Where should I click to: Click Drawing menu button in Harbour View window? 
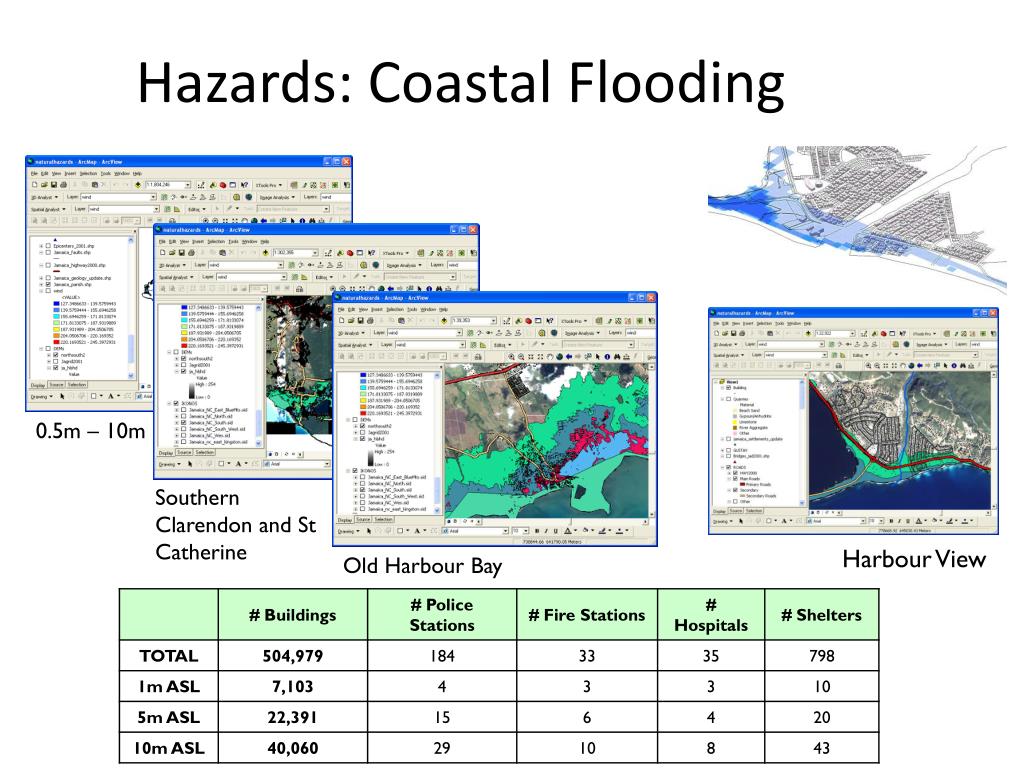click(x=722, y=521)
